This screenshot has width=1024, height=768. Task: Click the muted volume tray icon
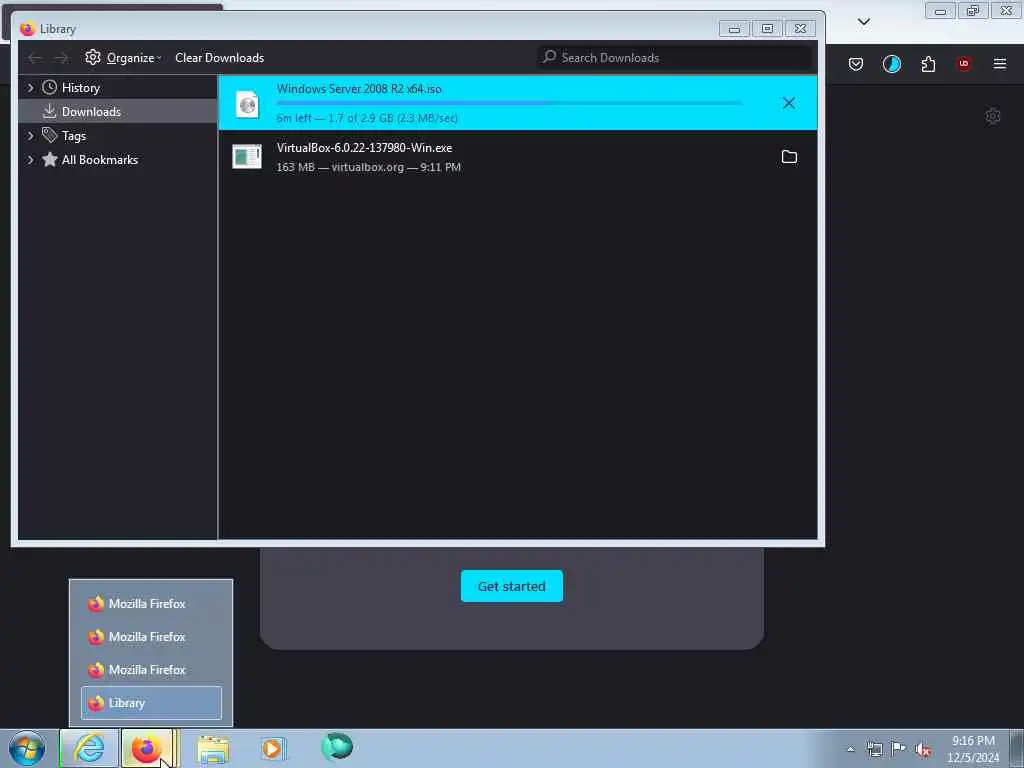click(x=923, y=750)
